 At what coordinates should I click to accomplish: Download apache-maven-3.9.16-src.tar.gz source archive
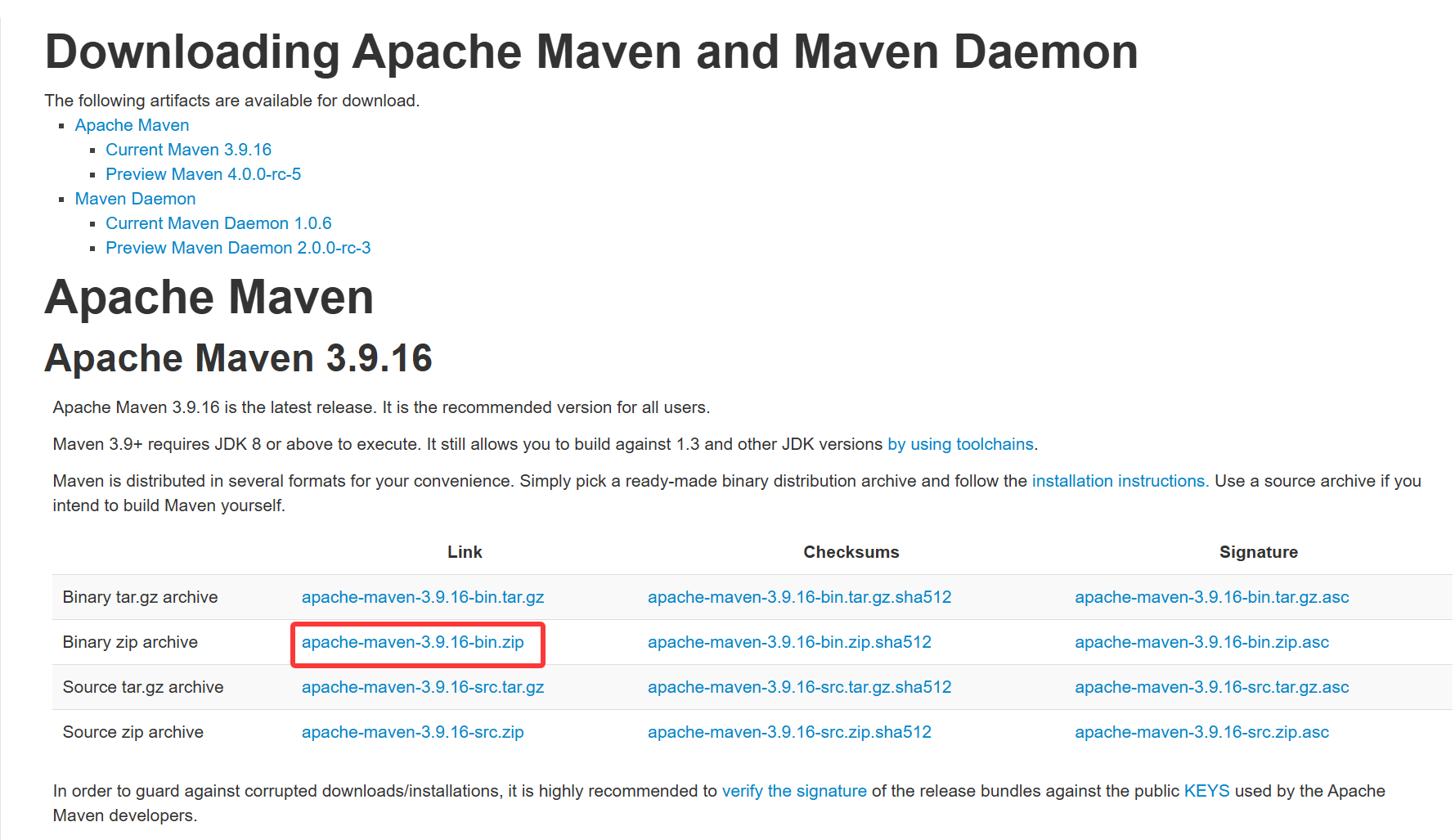[423, 687]
